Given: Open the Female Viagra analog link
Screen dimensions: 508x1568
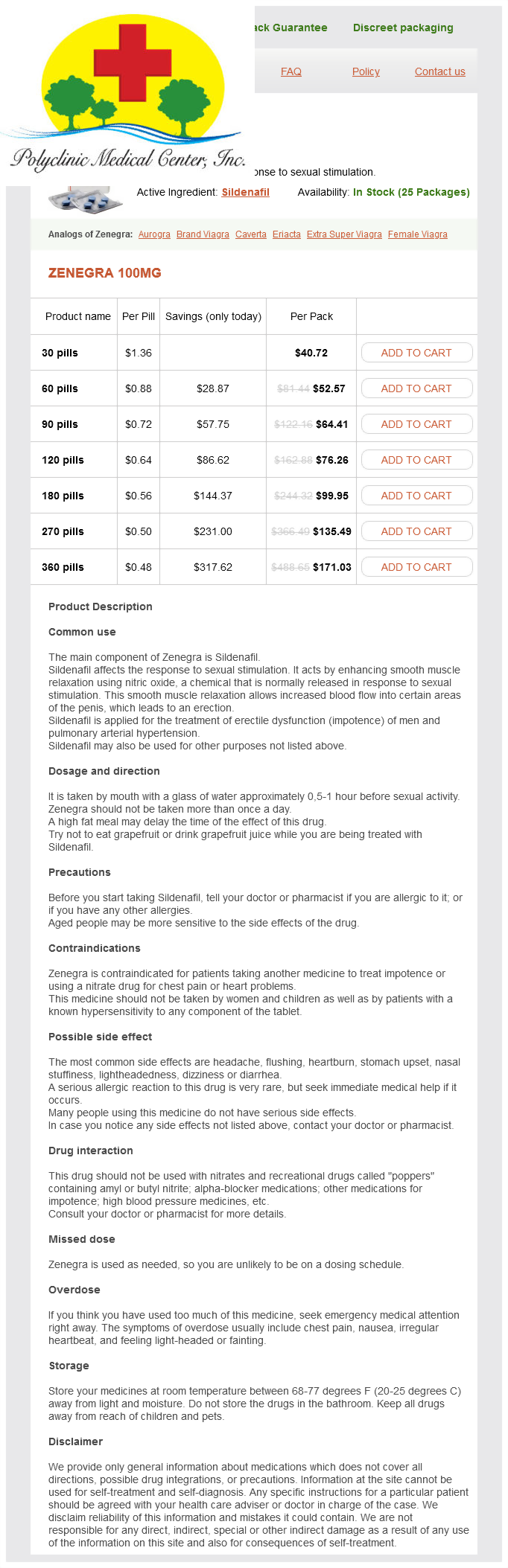Looking at the screenshot, I should coord(418,234).
